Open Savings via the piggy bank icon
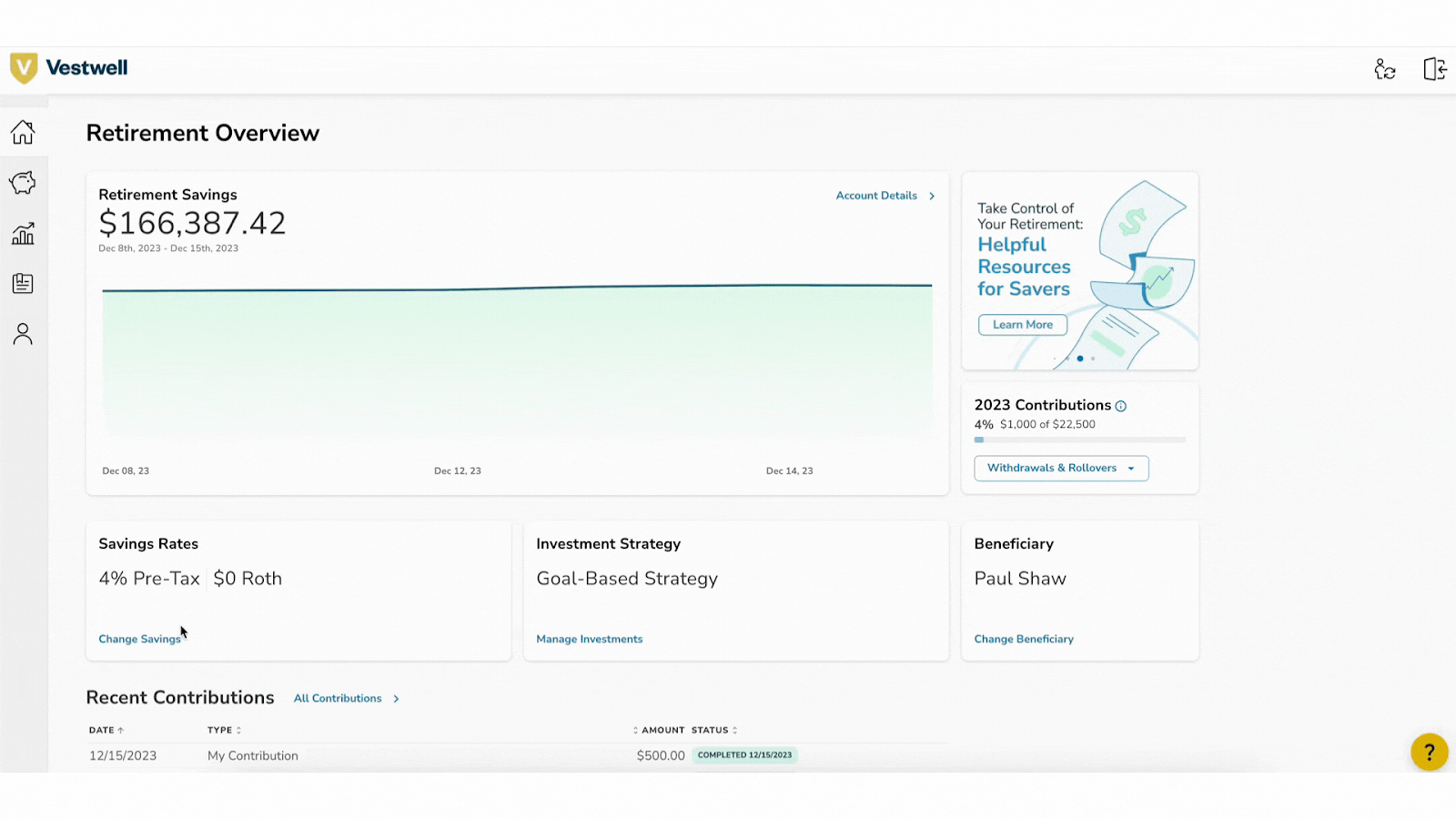This screenshot has height=819, width=1456. [23, 182]
